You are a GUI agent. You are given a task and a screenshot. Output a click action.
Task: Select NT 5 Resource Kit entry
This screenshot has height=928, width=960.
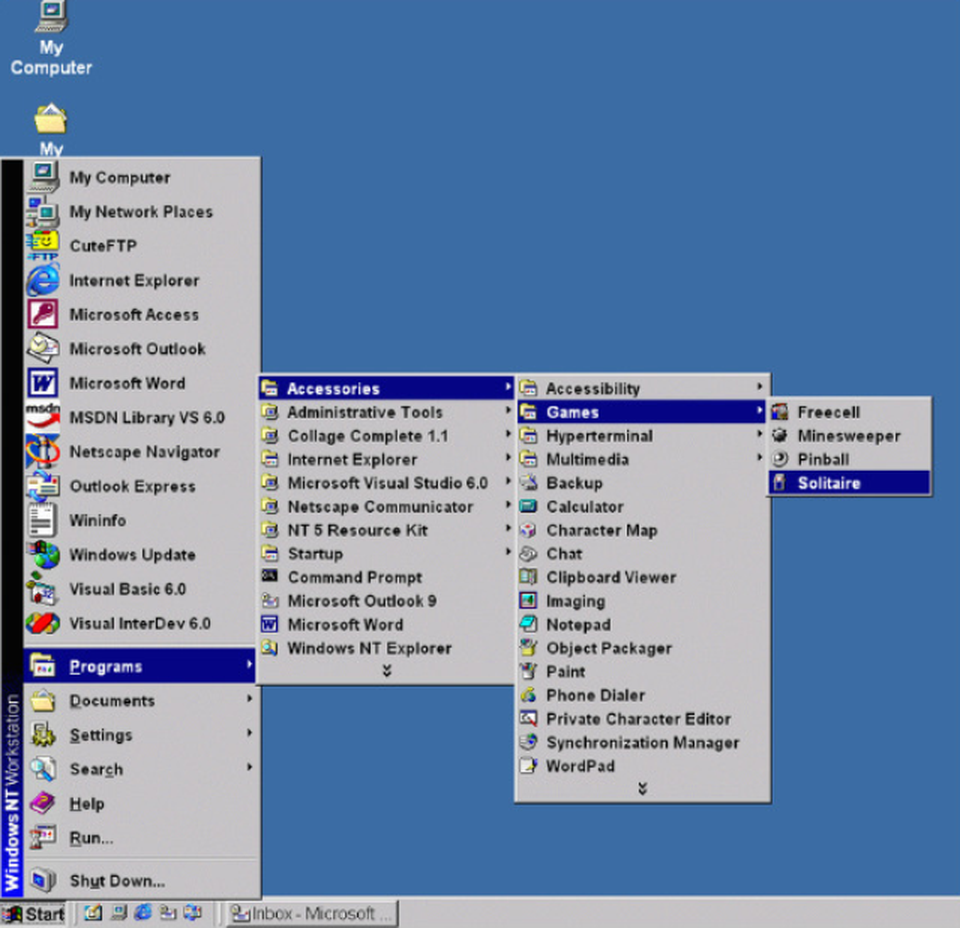(x=386, y=529)
